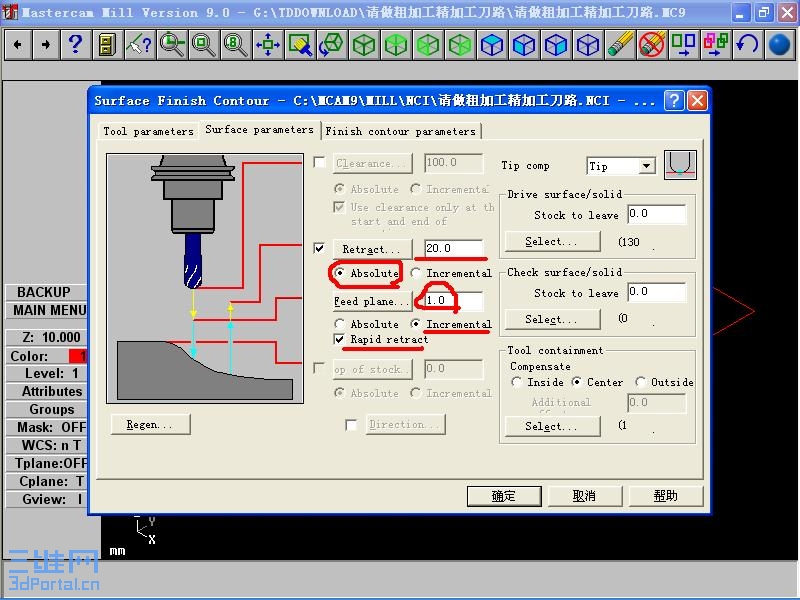Click Select under Check surface/solid

click(552, 319)
